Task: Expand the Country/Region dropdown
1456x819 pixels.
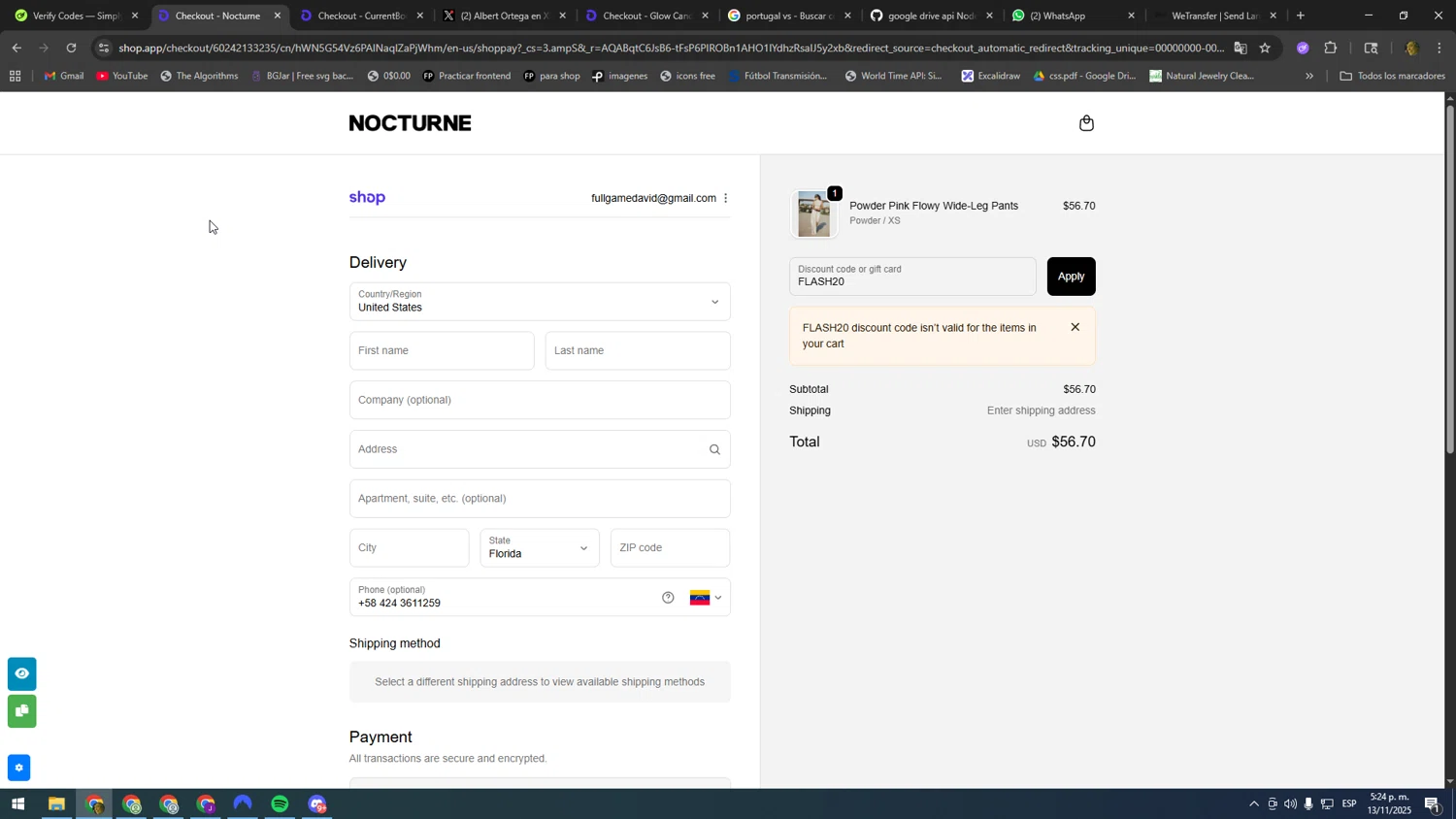Action: (x=540, y=302)
